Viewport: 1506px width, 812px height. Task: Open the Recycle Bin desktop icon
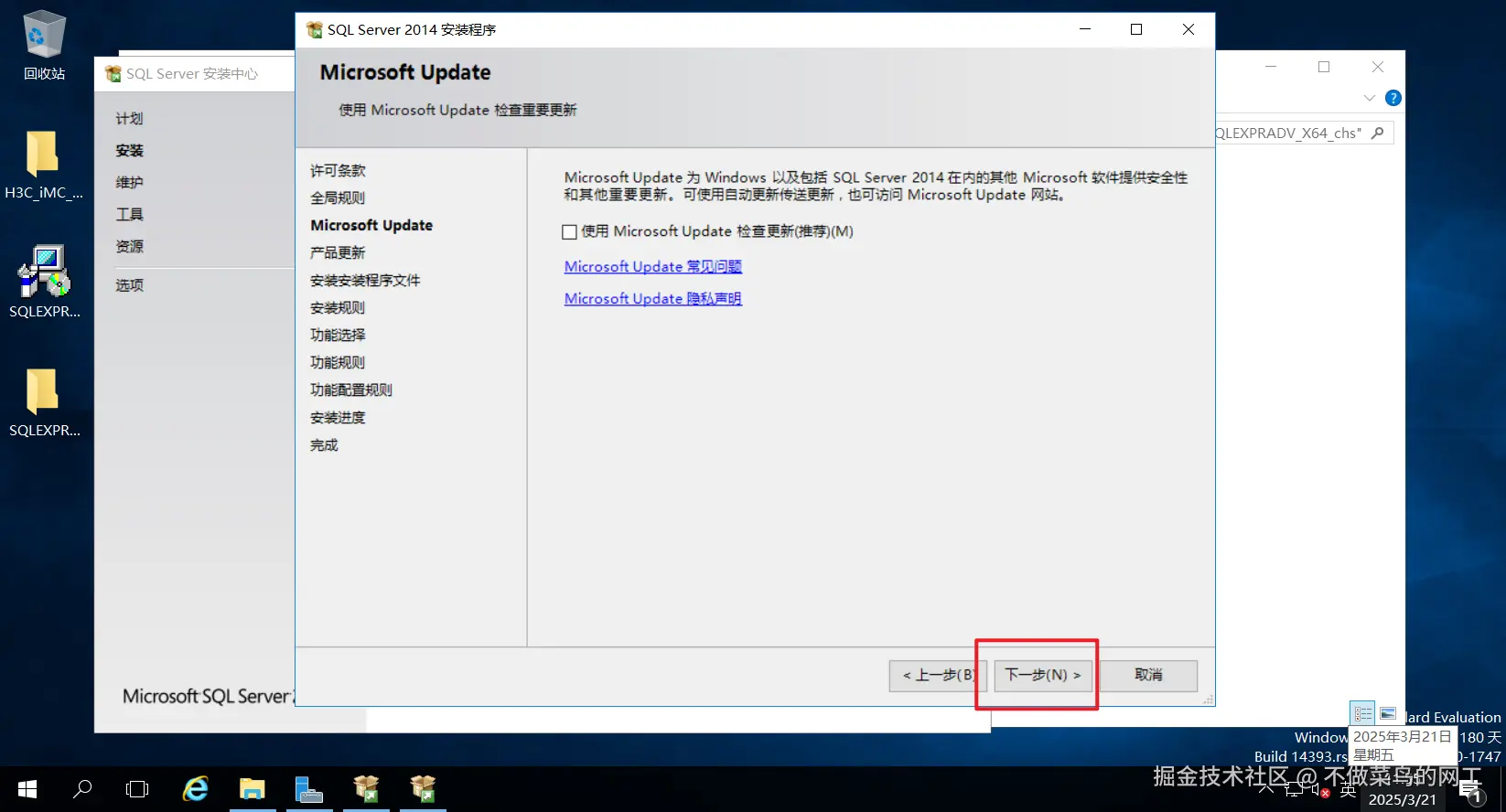[x=44, y=46]
